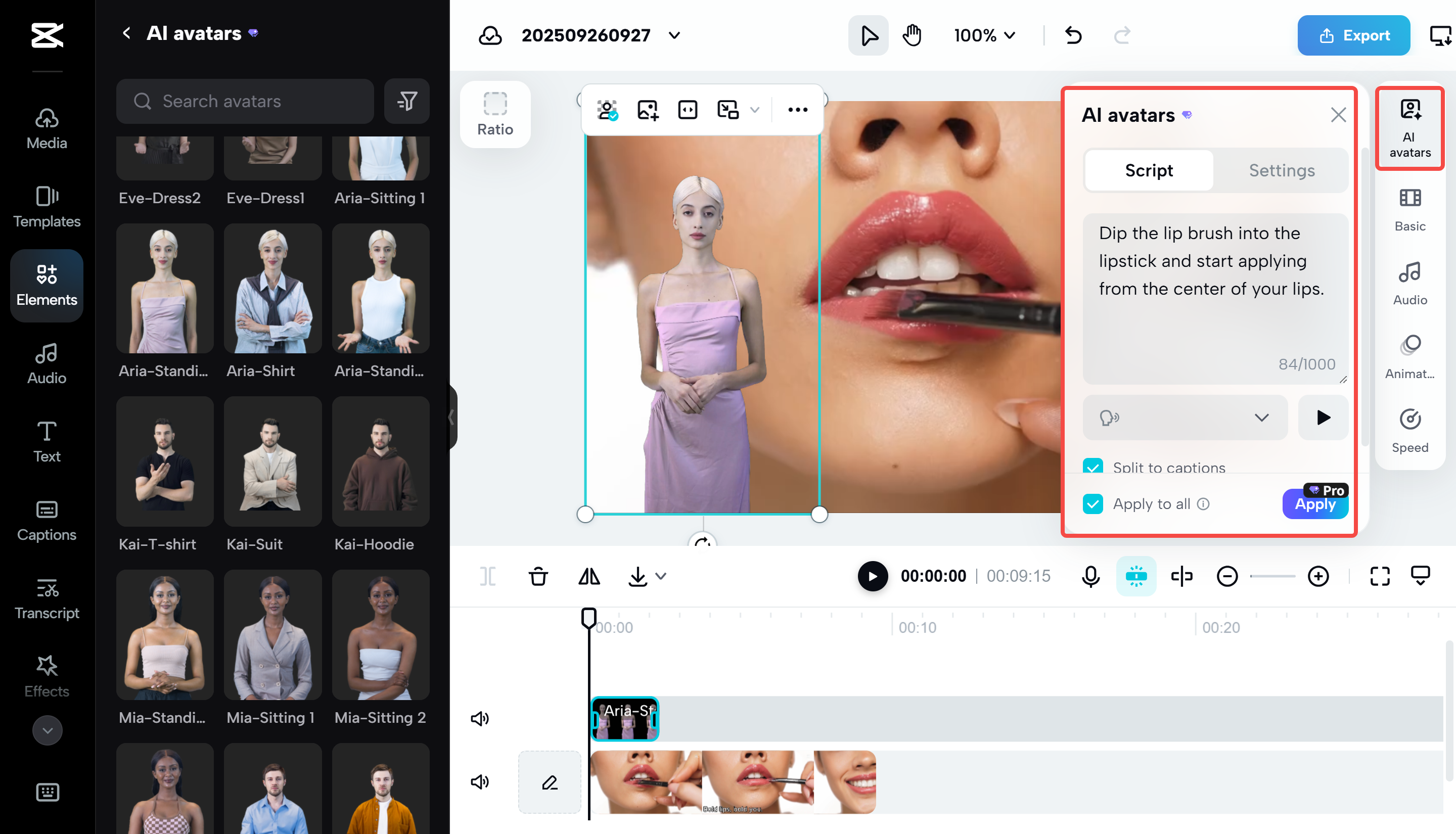
Task: Click the search avatars field
Action: [245, 102]
